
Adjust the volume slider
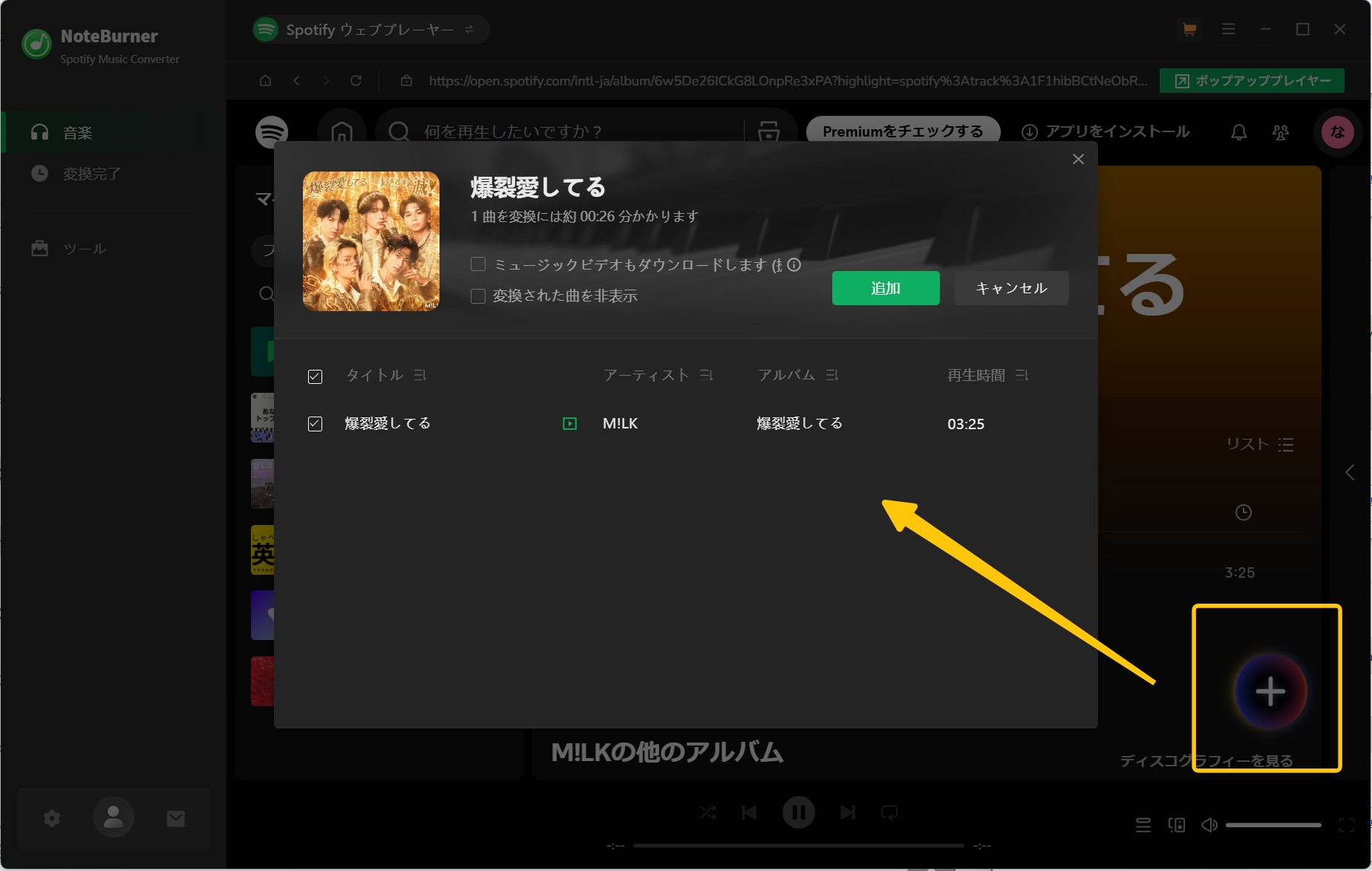click(x=1273, y=825)
